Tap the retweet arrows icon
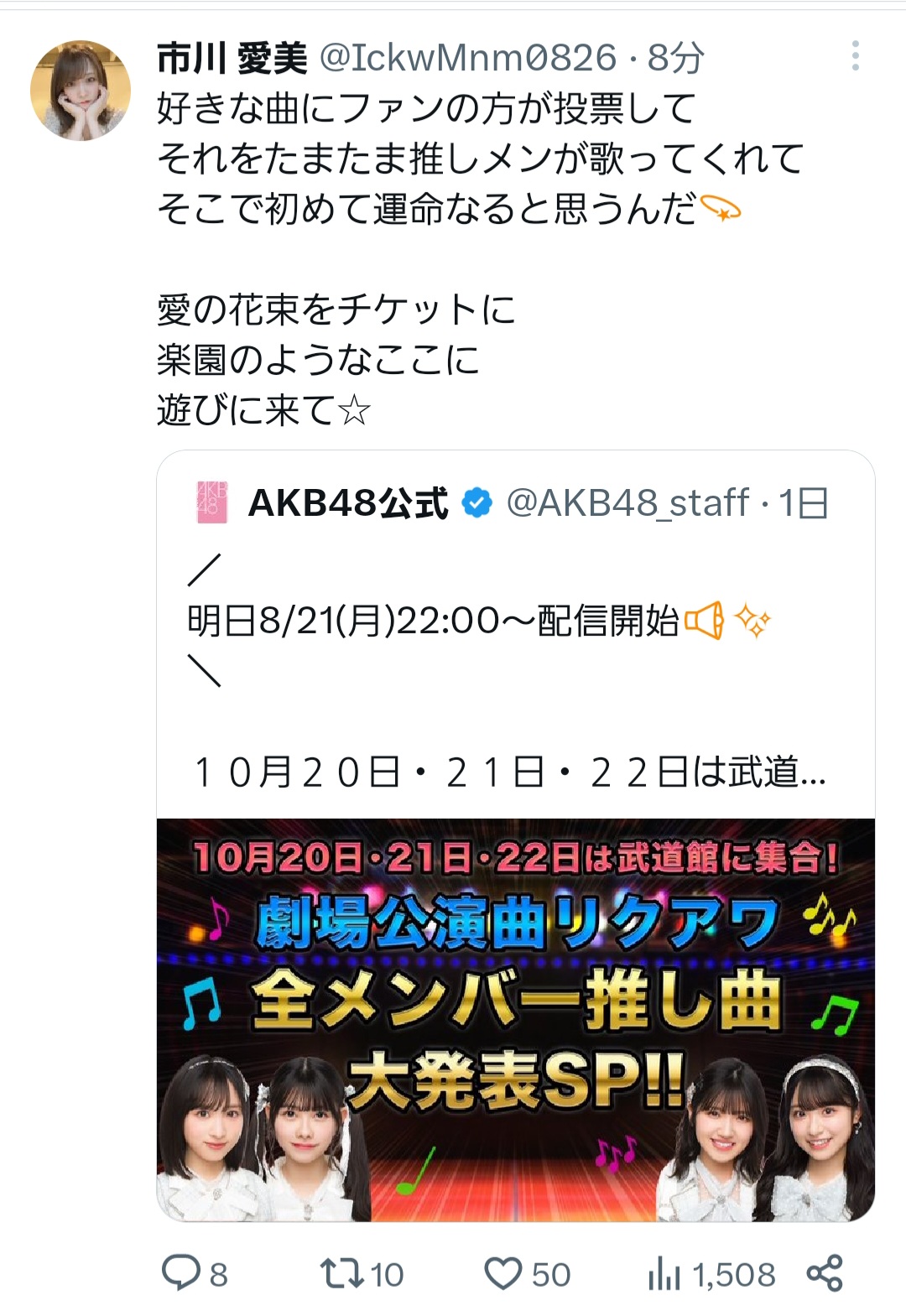Screen dimensions: 906x1316 342,1273
